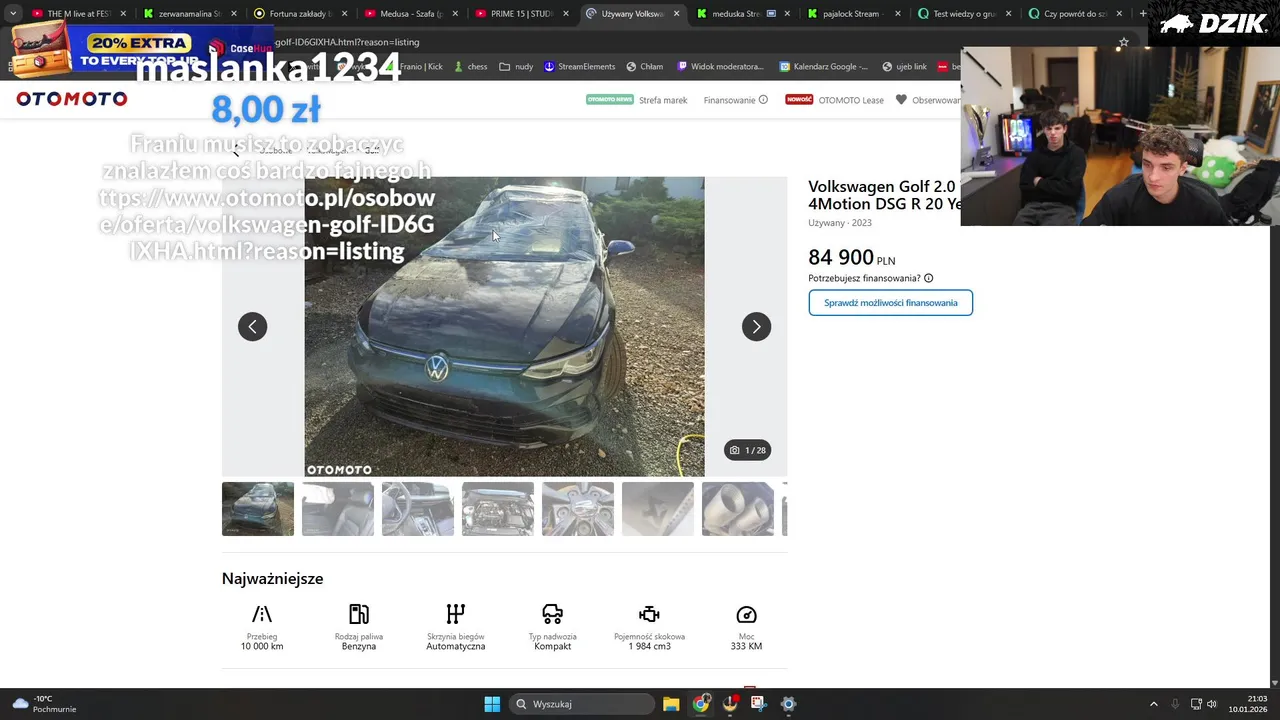Click the Finansowanie info circle icon

(x=763, y=99)
